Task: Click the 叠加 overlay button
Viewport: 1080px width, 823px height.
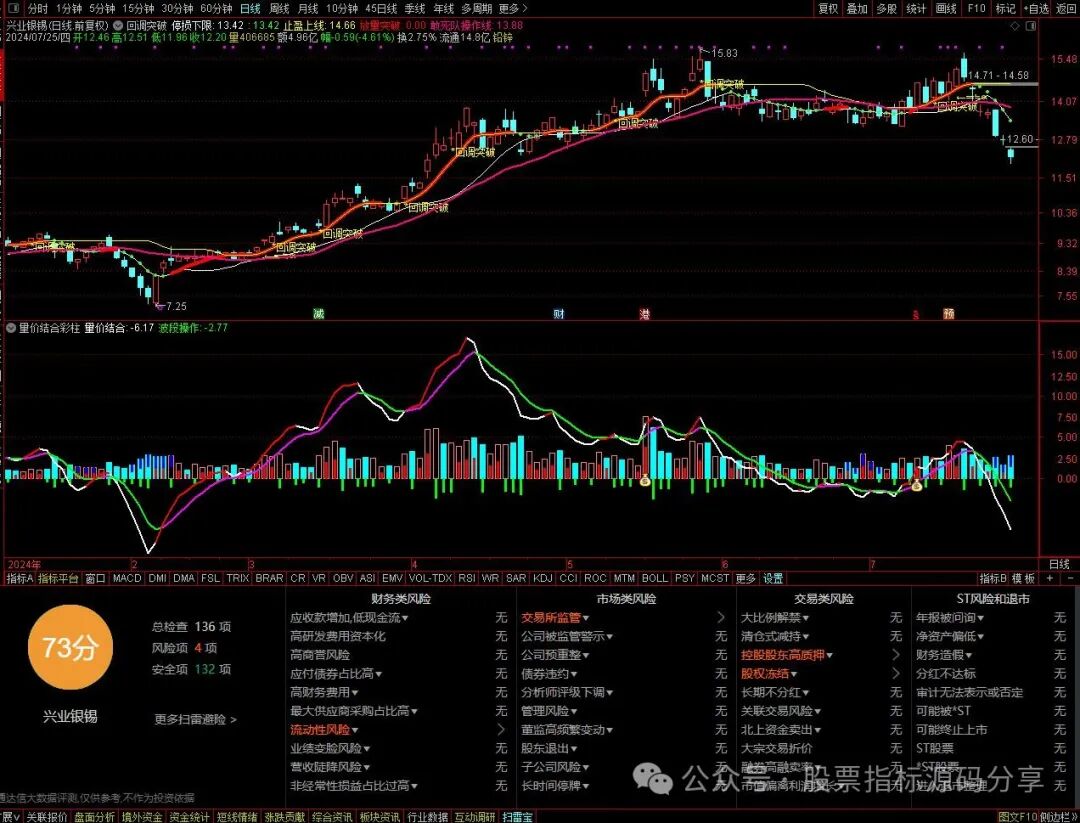Action: point(858,8)
